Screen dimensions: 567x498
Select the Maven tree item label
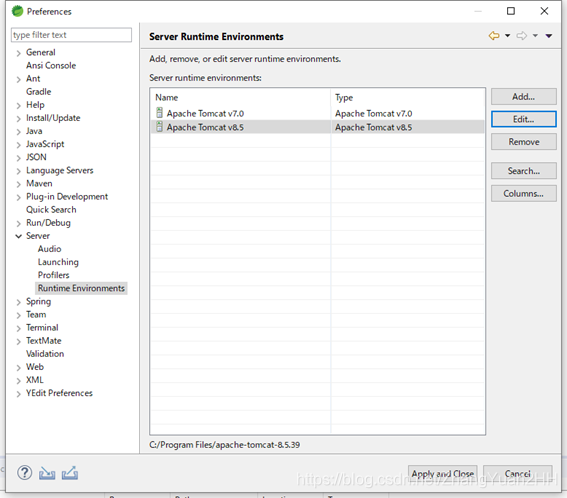39,183
